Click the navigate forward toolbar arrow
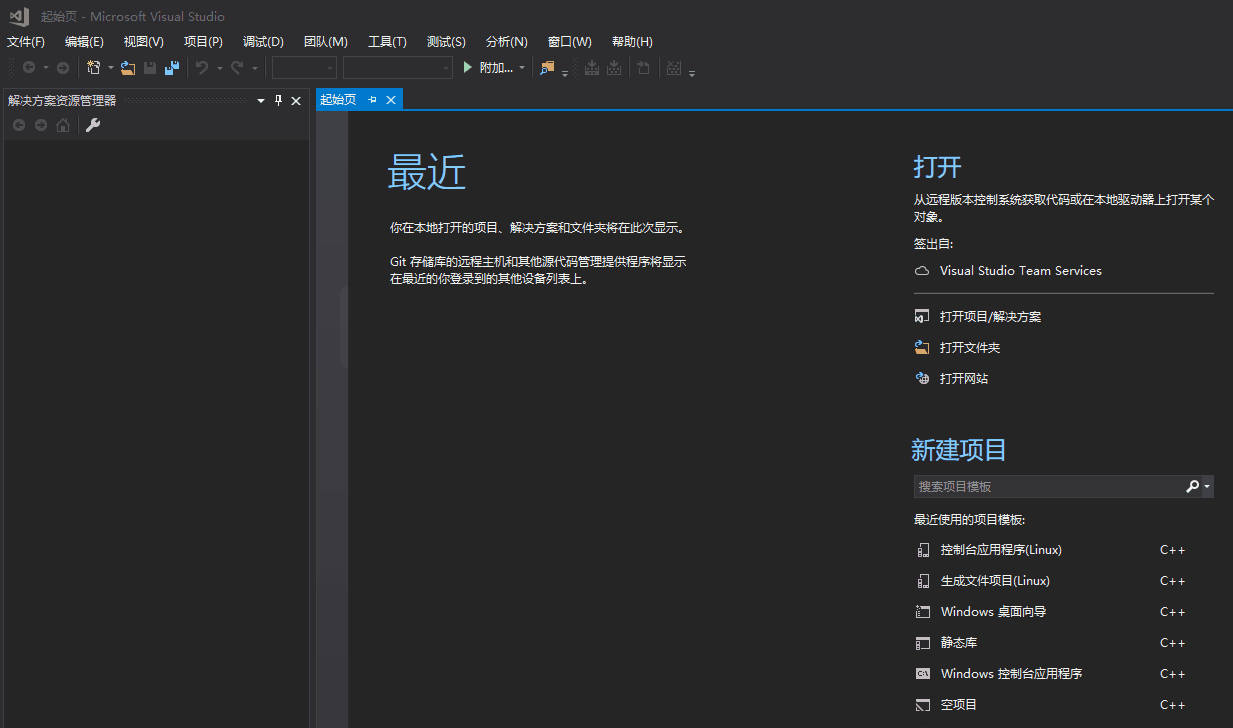This screenshot has width=1233, height=728. pyautogui.click(x=63, y=68)
